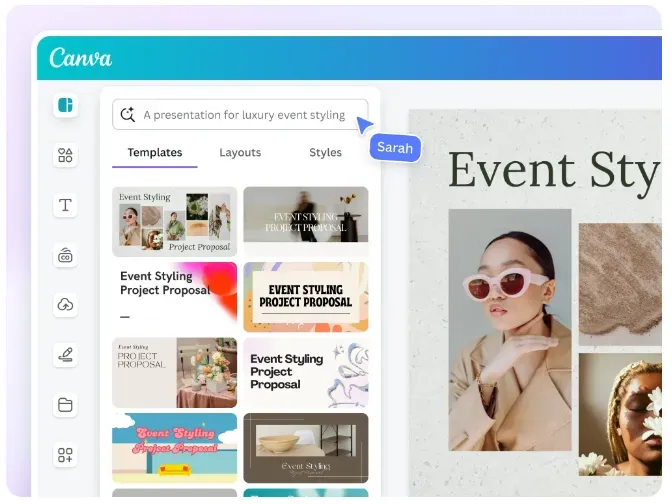
Task: Click the luxury event styling search field
Action: (x=240, y=114)
